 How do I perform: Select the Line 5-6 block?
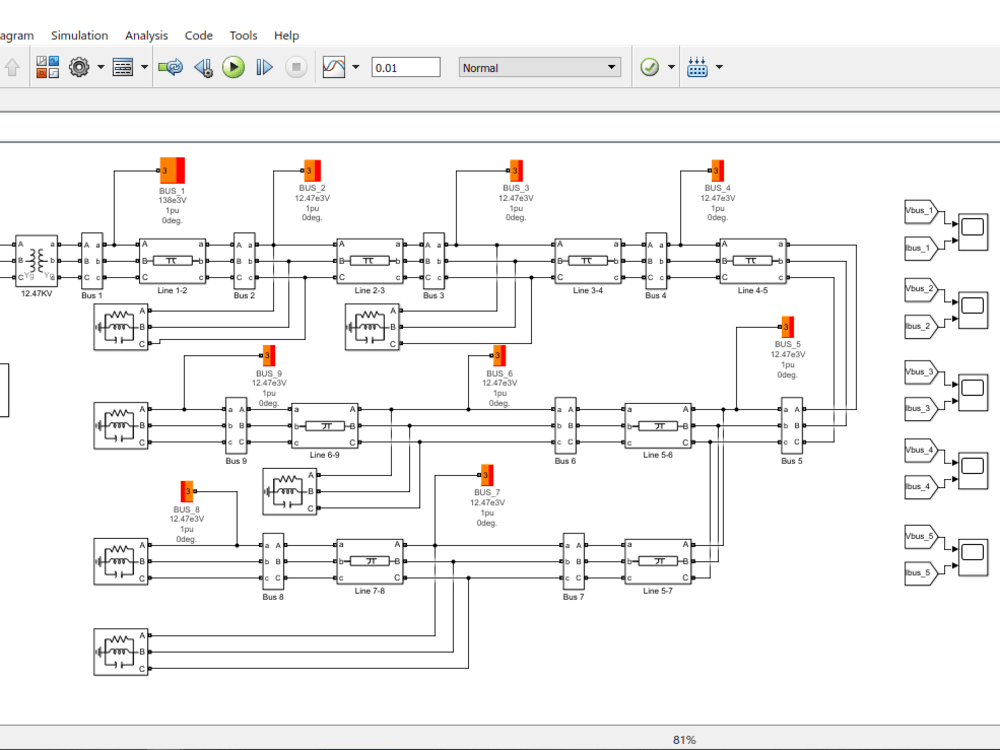click(x=658, y=425)
